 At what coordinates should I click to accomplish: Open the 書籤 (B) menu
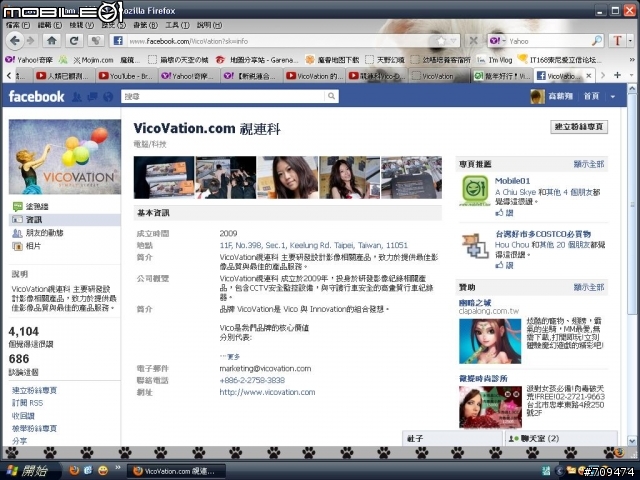point(146,25)
